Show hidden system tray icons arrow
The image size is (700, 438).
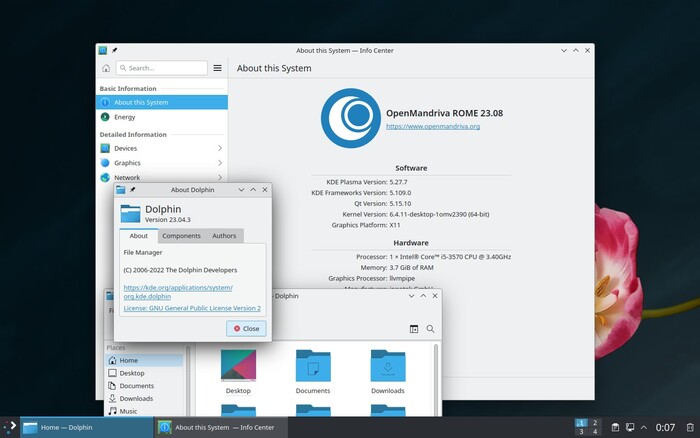(644, 427)
